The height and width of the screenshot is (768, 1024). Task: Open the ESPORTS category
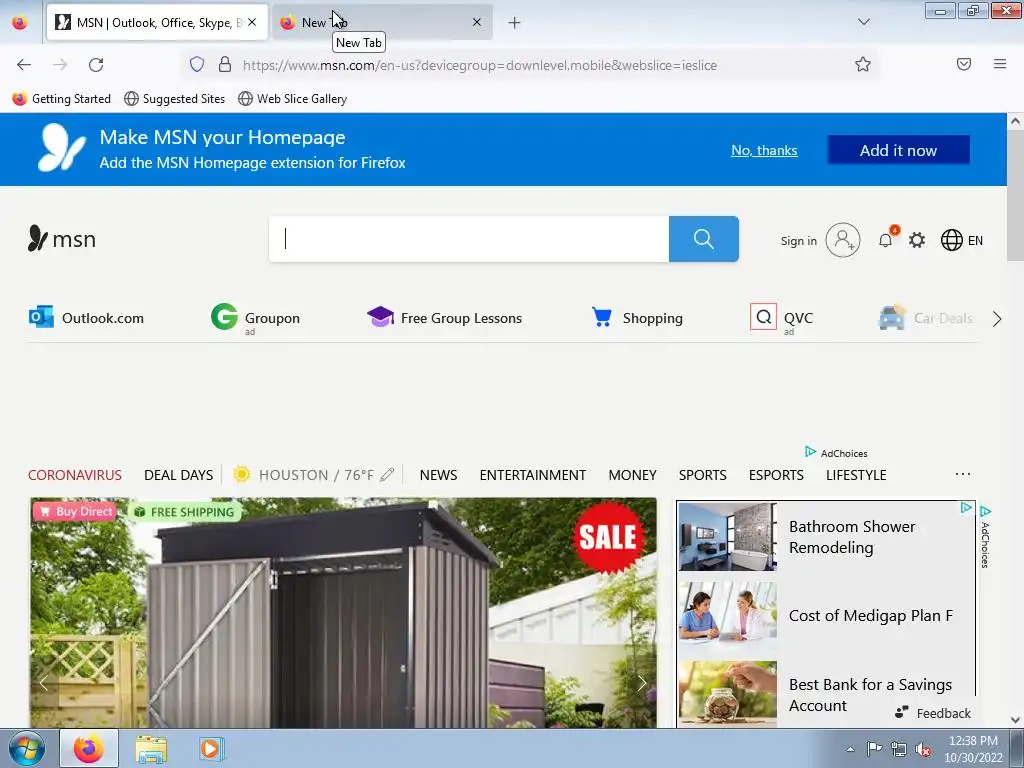[776, 475]
